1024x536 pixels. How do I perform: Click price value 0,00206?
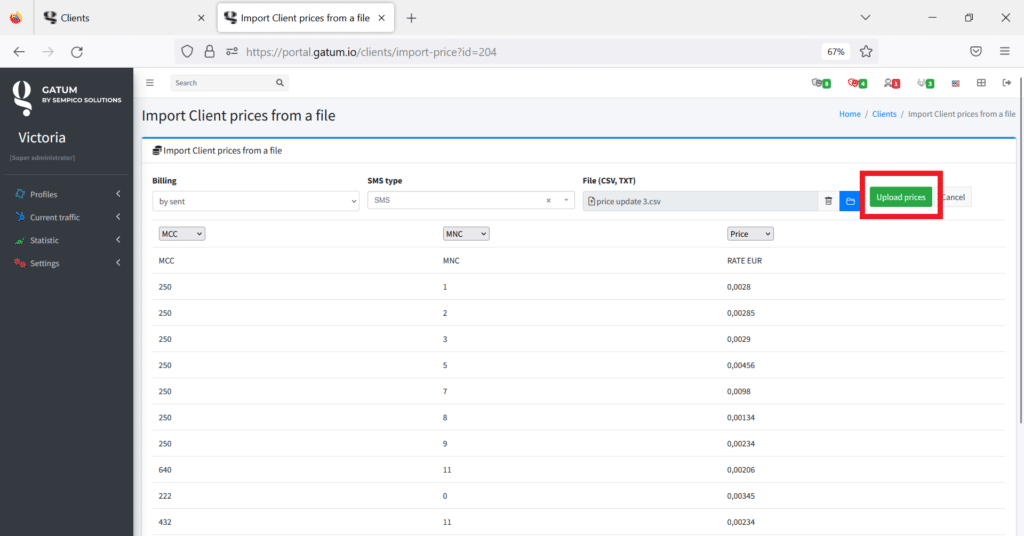click(x=741, y=469)
